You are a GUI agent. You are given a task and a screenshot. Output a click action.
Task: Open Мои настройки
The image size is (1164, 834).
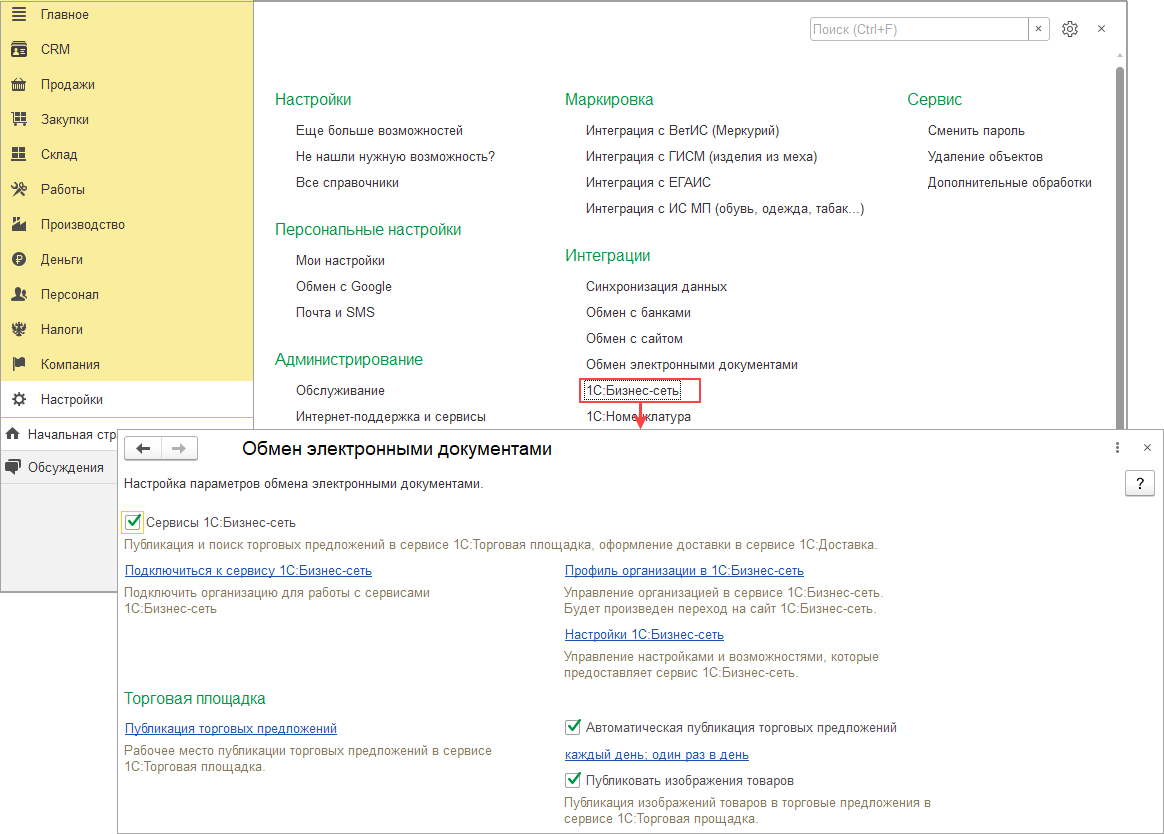[x=340, y=261]
